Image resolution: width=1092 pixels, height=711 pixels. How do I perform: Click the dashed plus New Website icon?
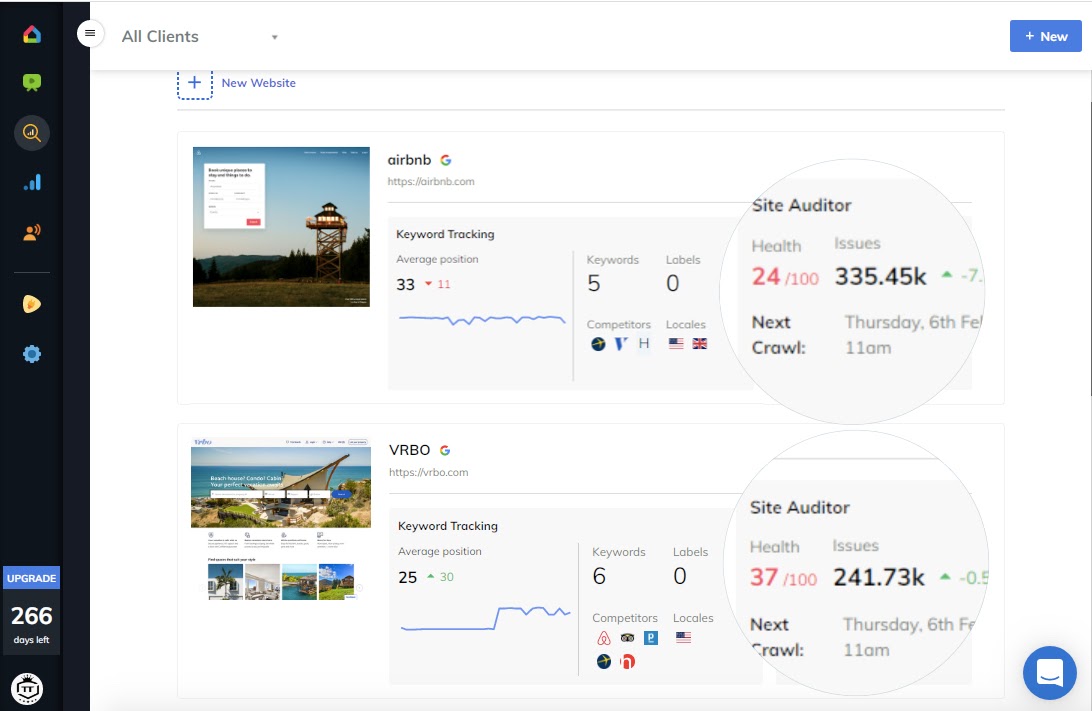(x=194, y=83)
